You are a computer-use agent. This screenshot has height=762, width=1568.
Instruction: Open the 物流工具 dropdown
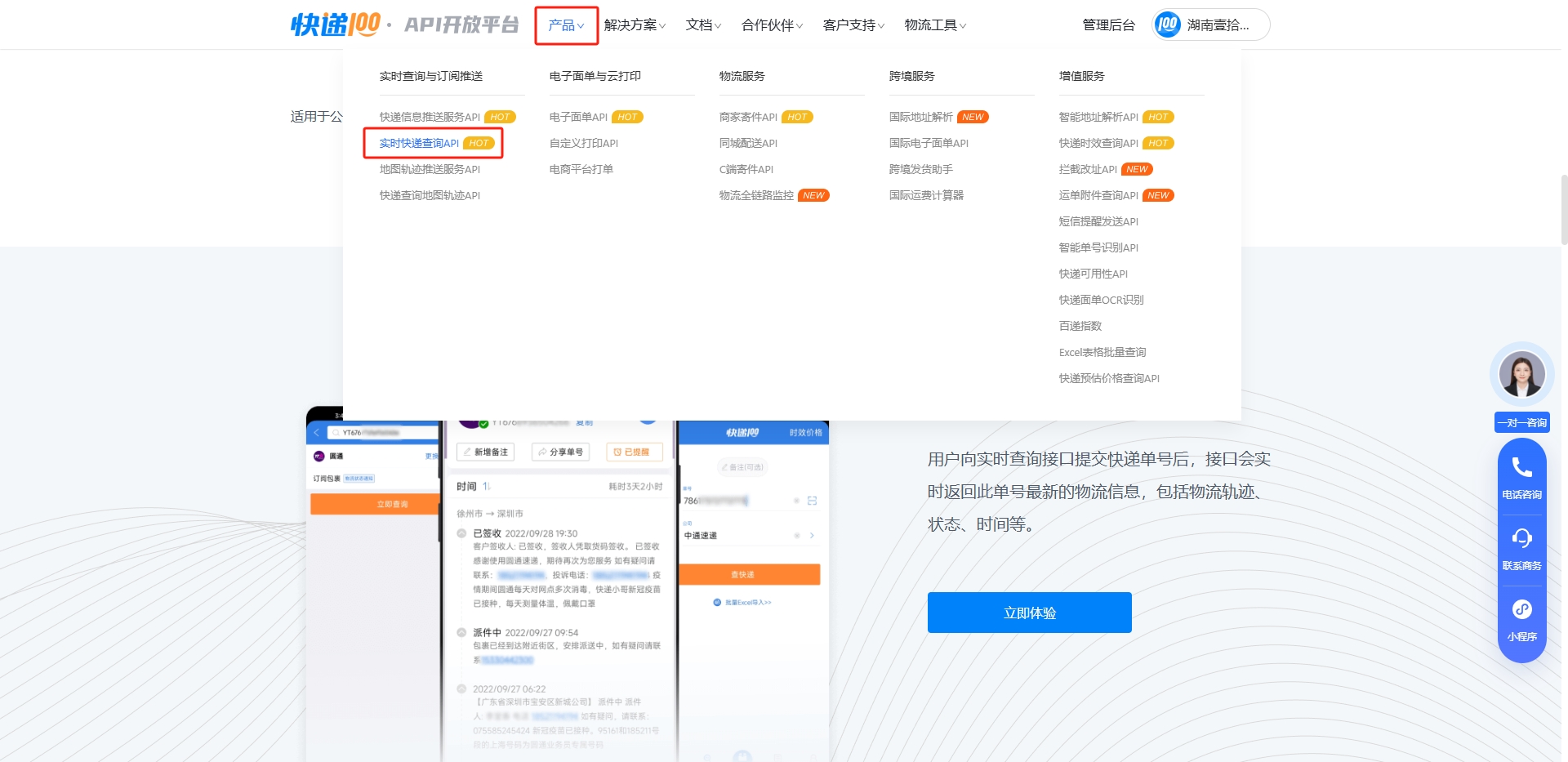(931, 25)
